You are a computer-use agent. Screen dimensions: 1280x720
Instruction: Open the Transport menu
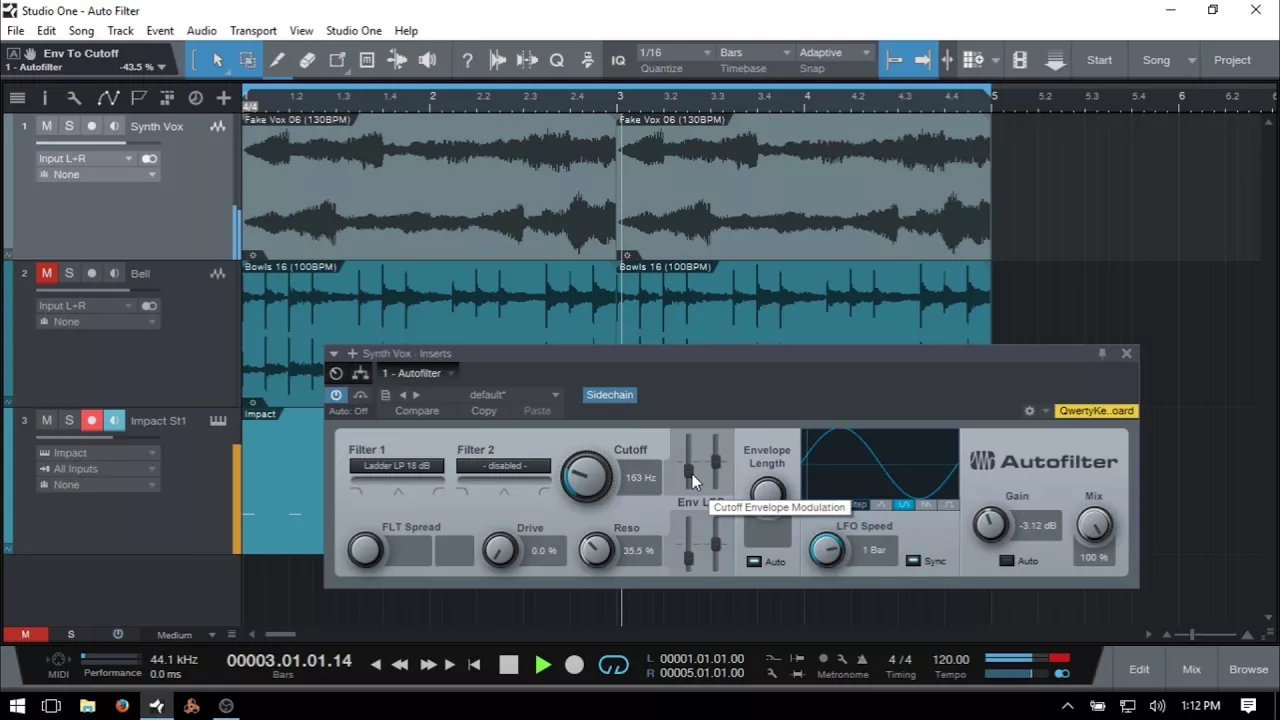(x=253, y=31)
